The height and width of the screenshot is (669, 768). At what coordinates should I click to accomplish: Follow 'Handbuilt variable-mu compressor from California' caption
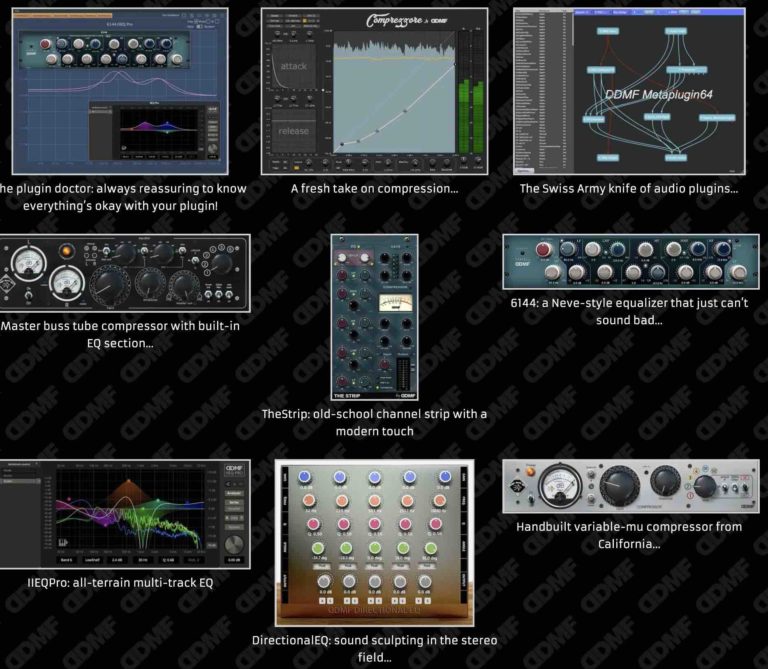(x=629, y=535)
